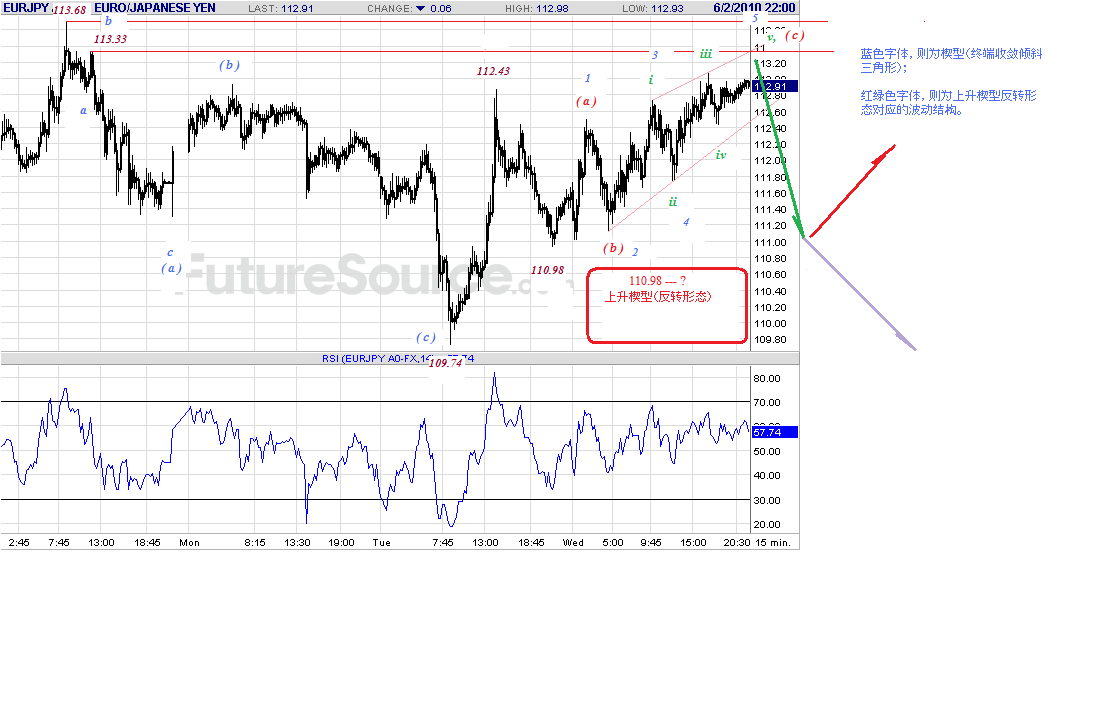Click the 13:30 time axis label

[x=297, y=542]
